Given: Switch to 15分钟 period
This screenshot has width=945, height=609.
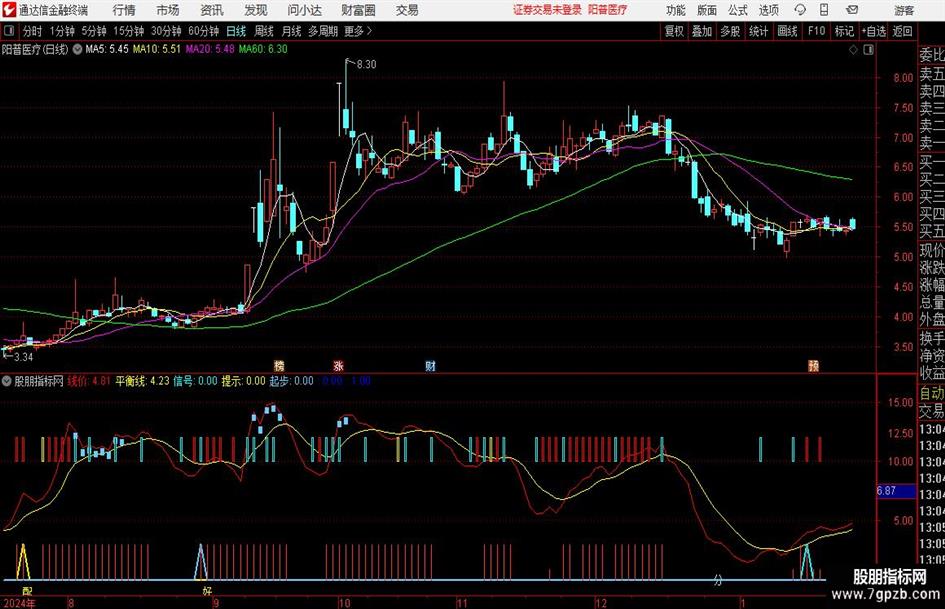Looking at the screenshot, I should pyautogui.click(x=128, y=31).
